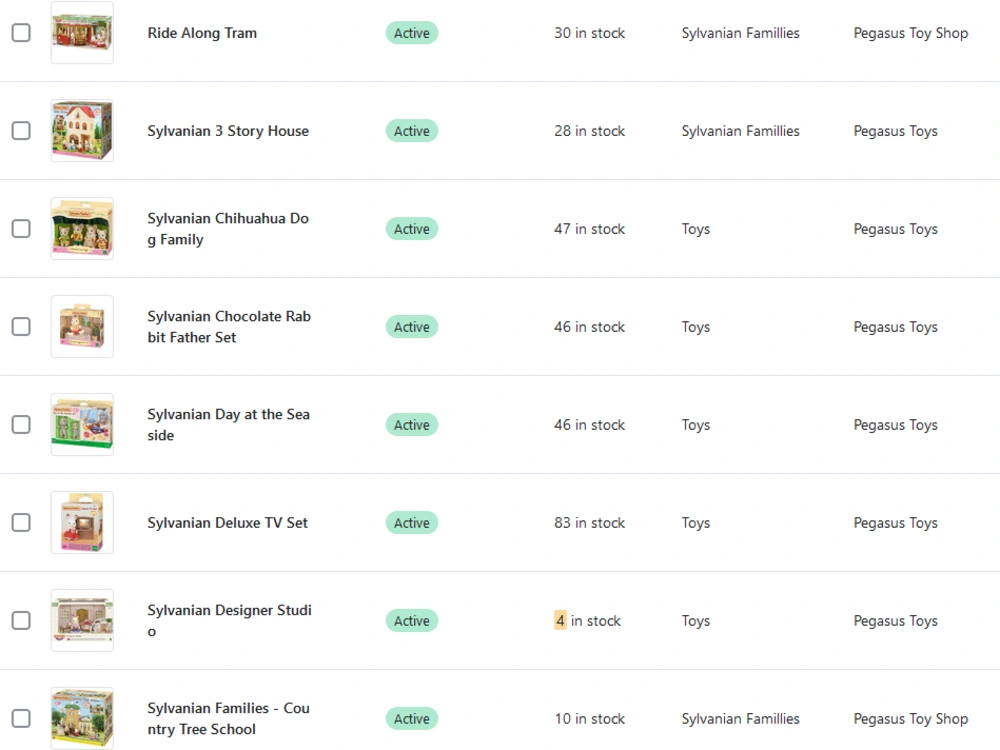The height and width of the screenshot is (750, 1000).
Task: Open the Chocolate Rabbit Father Set thumbnail
Action: pyautogui.click(x=82, y=327)
